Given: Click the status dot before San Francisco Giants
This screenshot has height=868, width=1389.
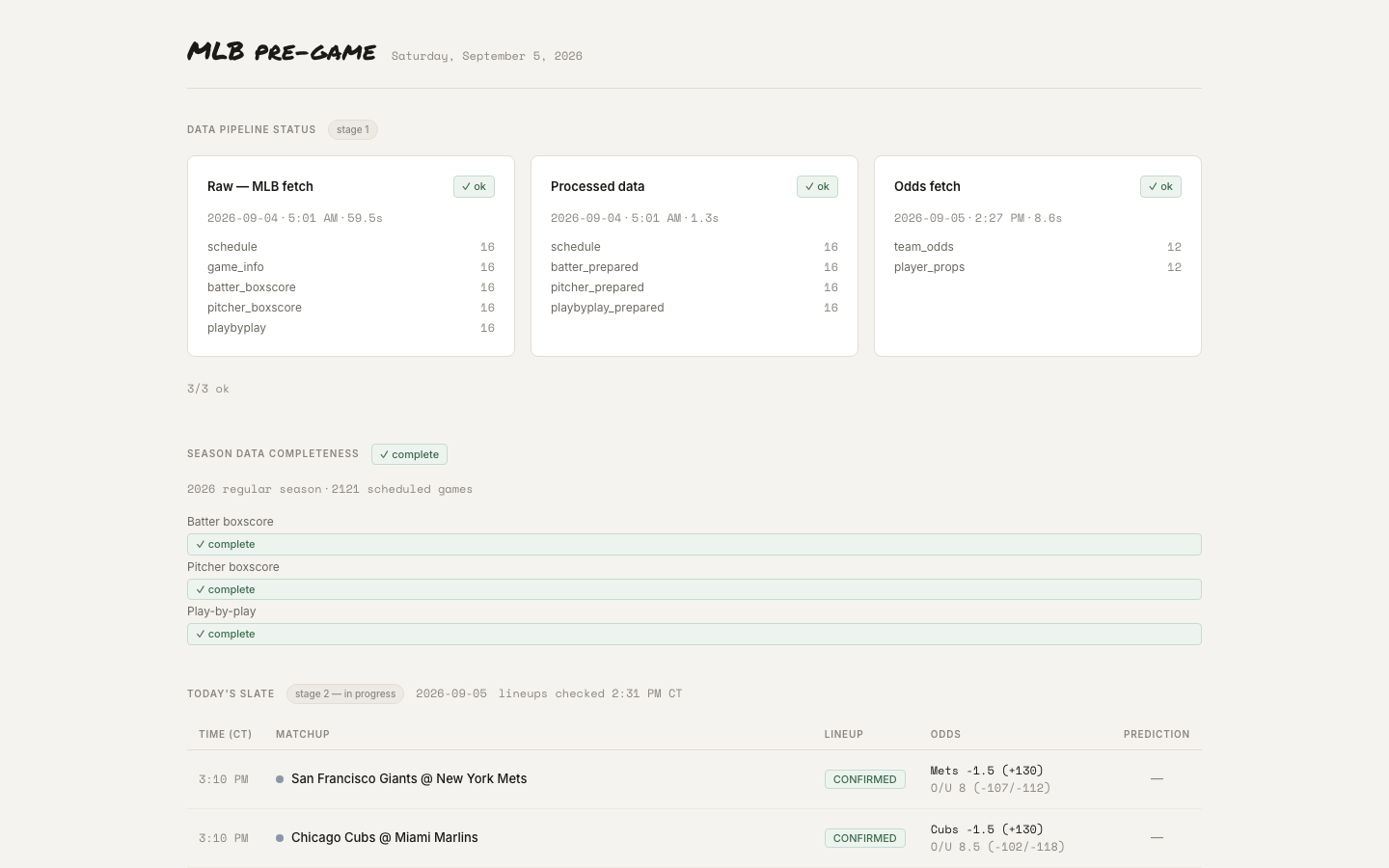Looking at the screenshot, I should (x=280, y=779).
